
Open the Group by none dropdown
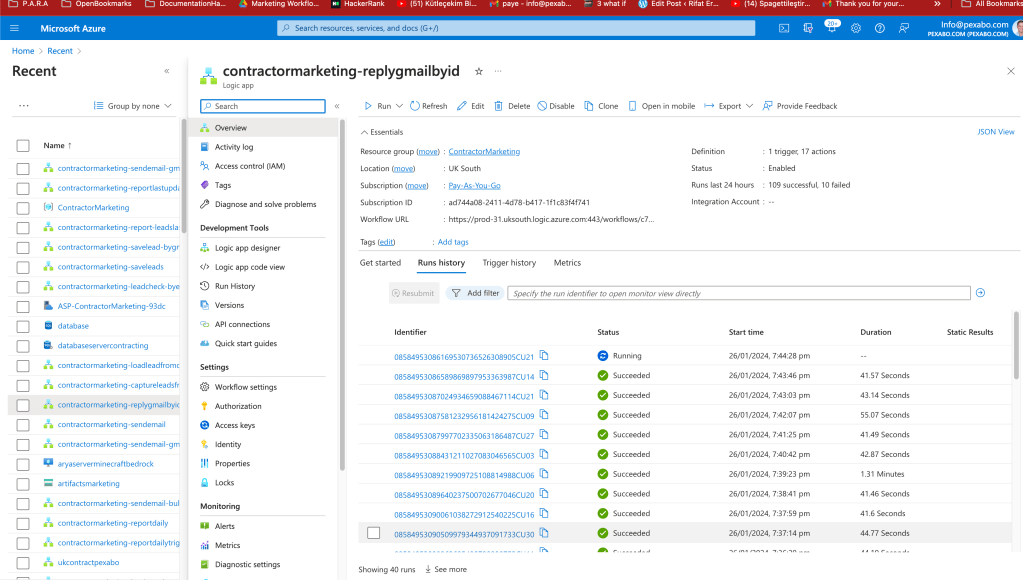coord(132,106)
